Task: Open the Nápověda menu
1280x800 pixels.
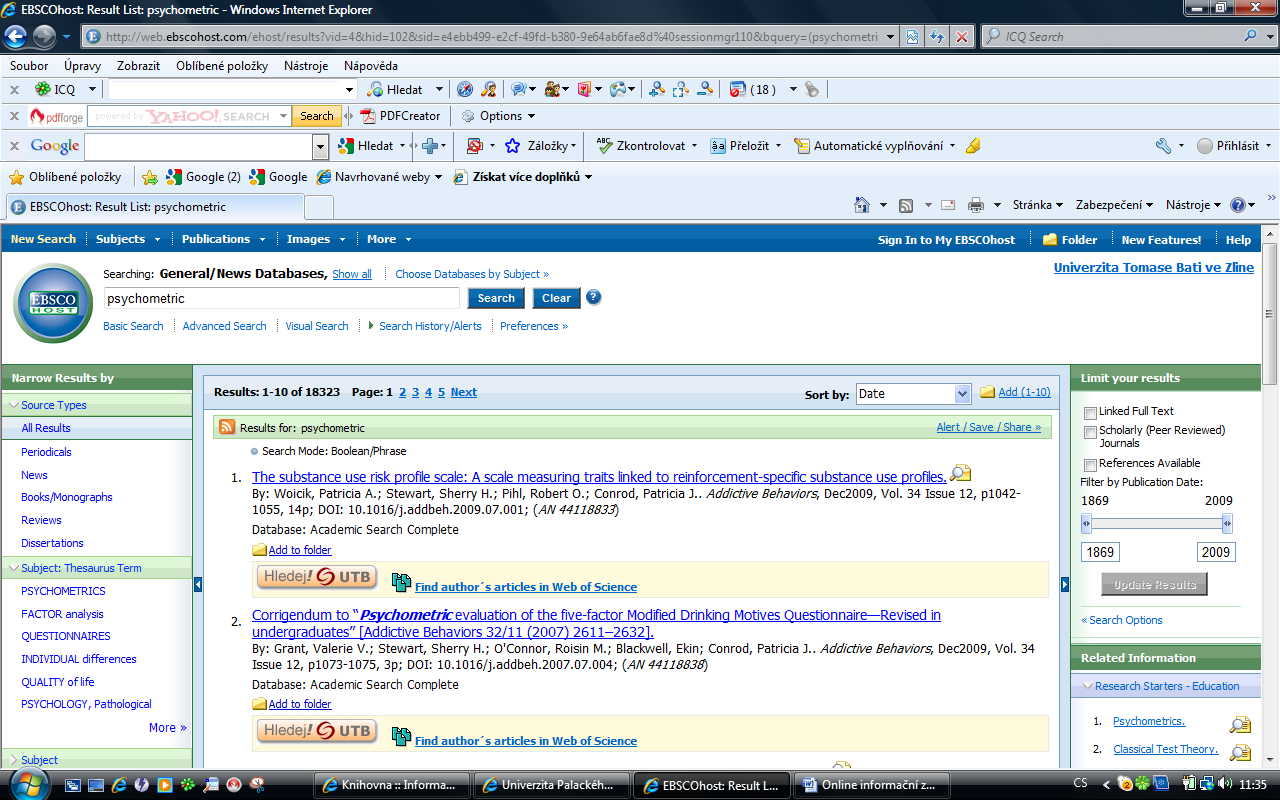Action: (x=371, y=66)
